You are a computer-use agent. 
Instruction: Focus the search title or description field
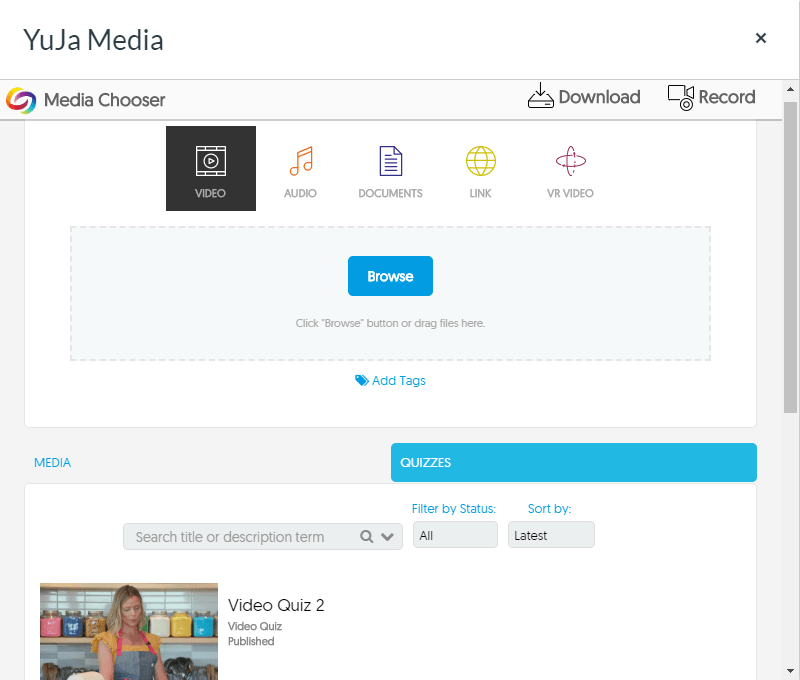tap(263, 537)
